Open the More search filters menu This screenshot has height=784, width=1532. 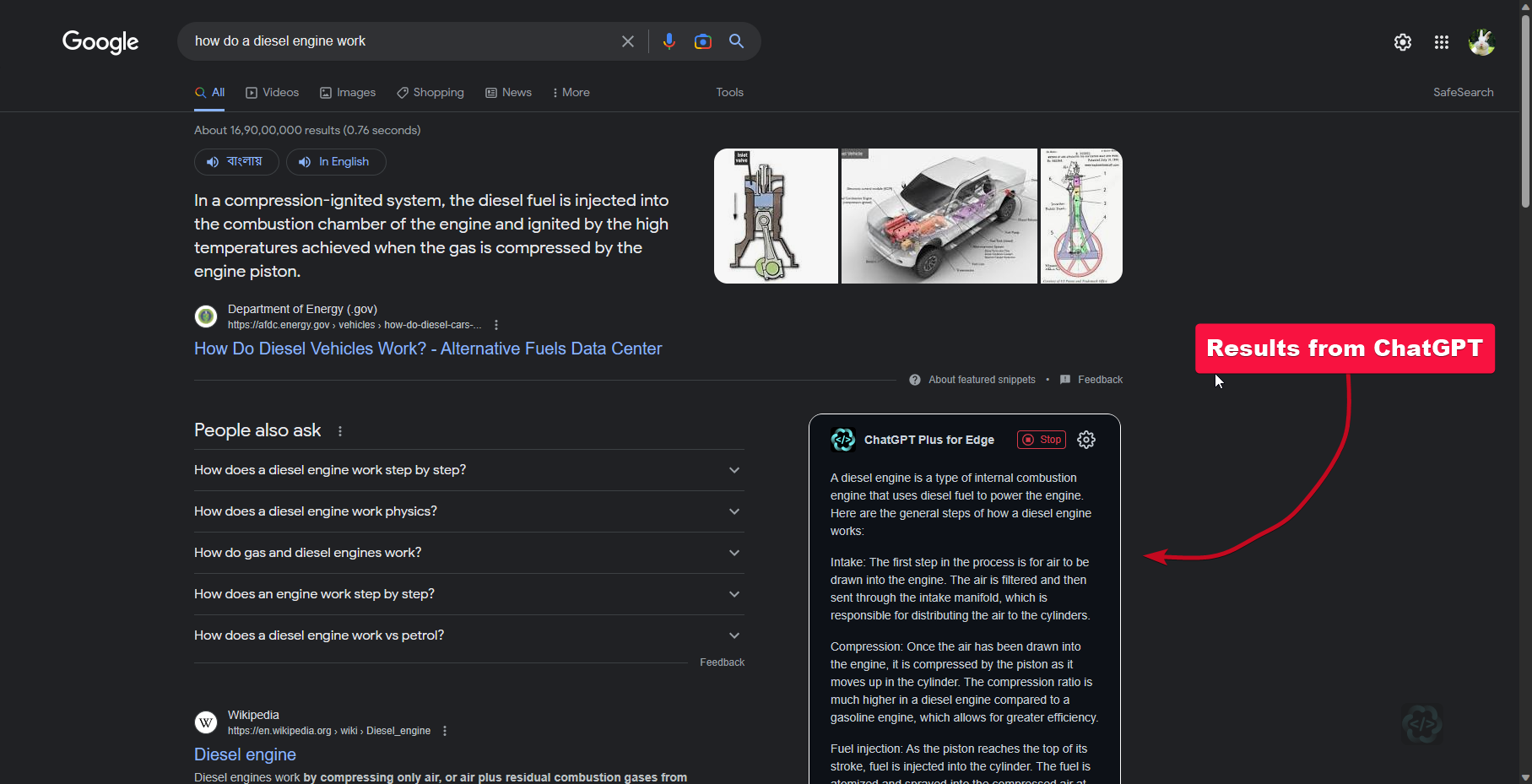(571, 93)
